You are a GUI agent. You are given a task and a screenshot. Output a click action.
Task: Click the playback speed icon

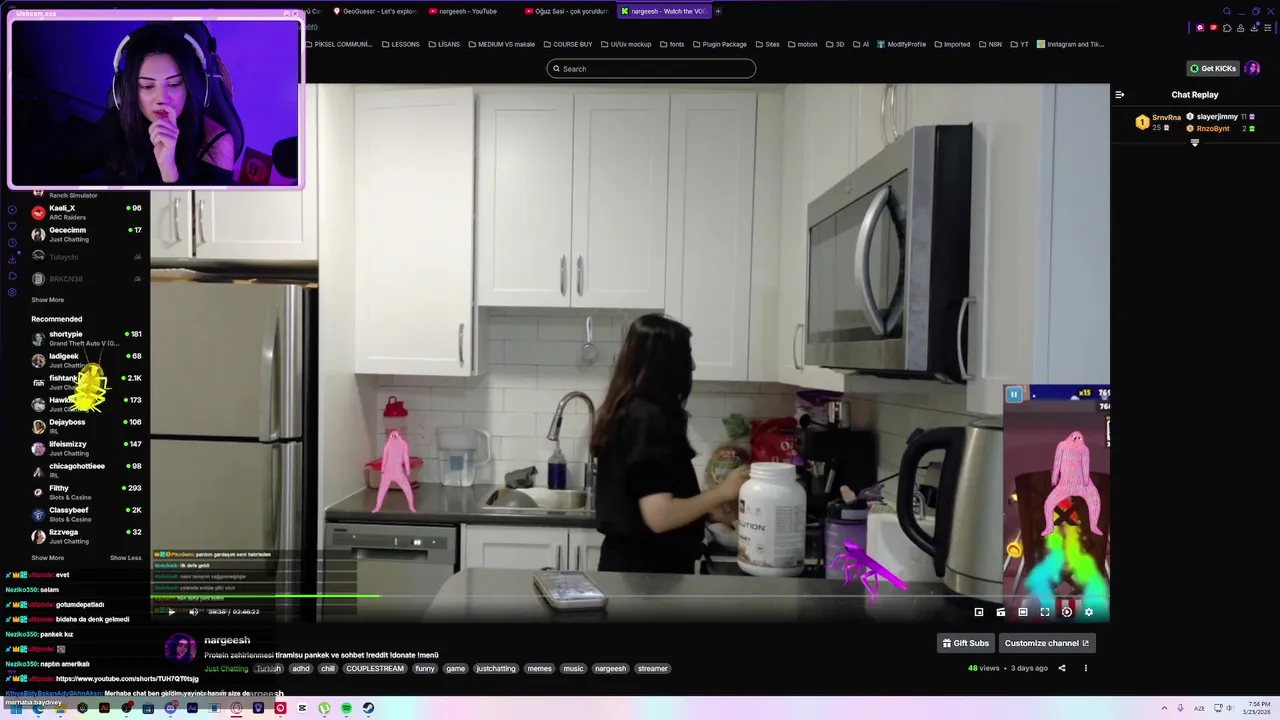click(x=1067, y=612)
